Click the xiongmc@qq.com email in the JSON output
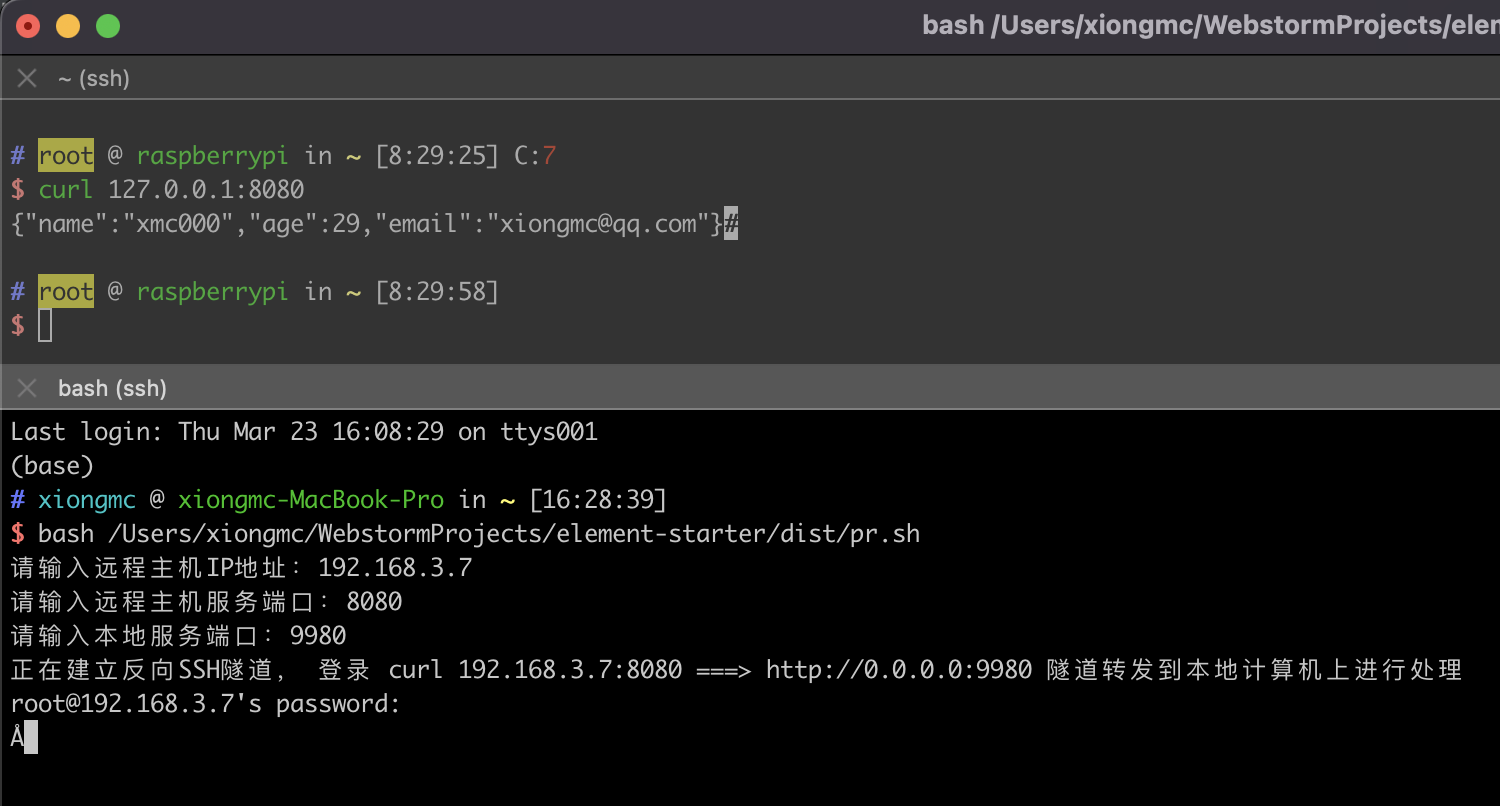The height and width of the screenshot is (806, 1500). (x=599, y=224)
